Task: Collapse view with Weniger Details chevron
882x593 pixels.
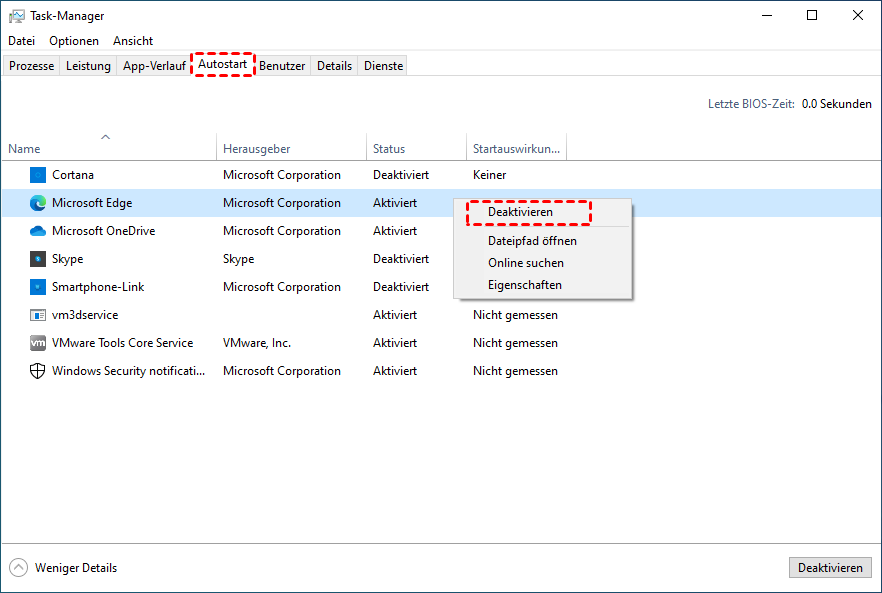Action: coord(19,568)
